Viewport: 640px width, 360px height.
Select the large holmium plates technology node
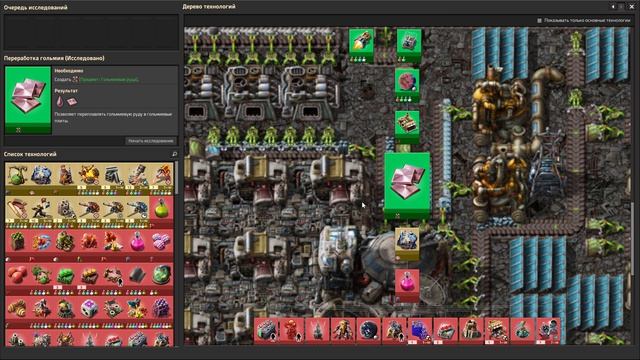pos(407,186)
